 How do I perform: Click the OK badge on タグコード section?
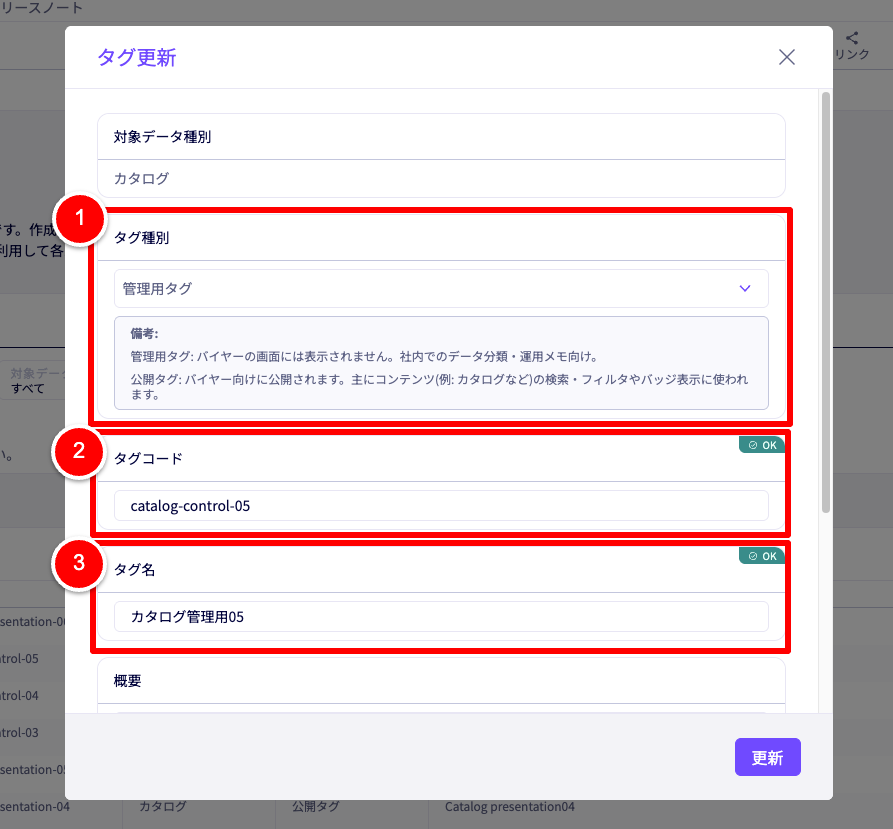coord(762,445)
